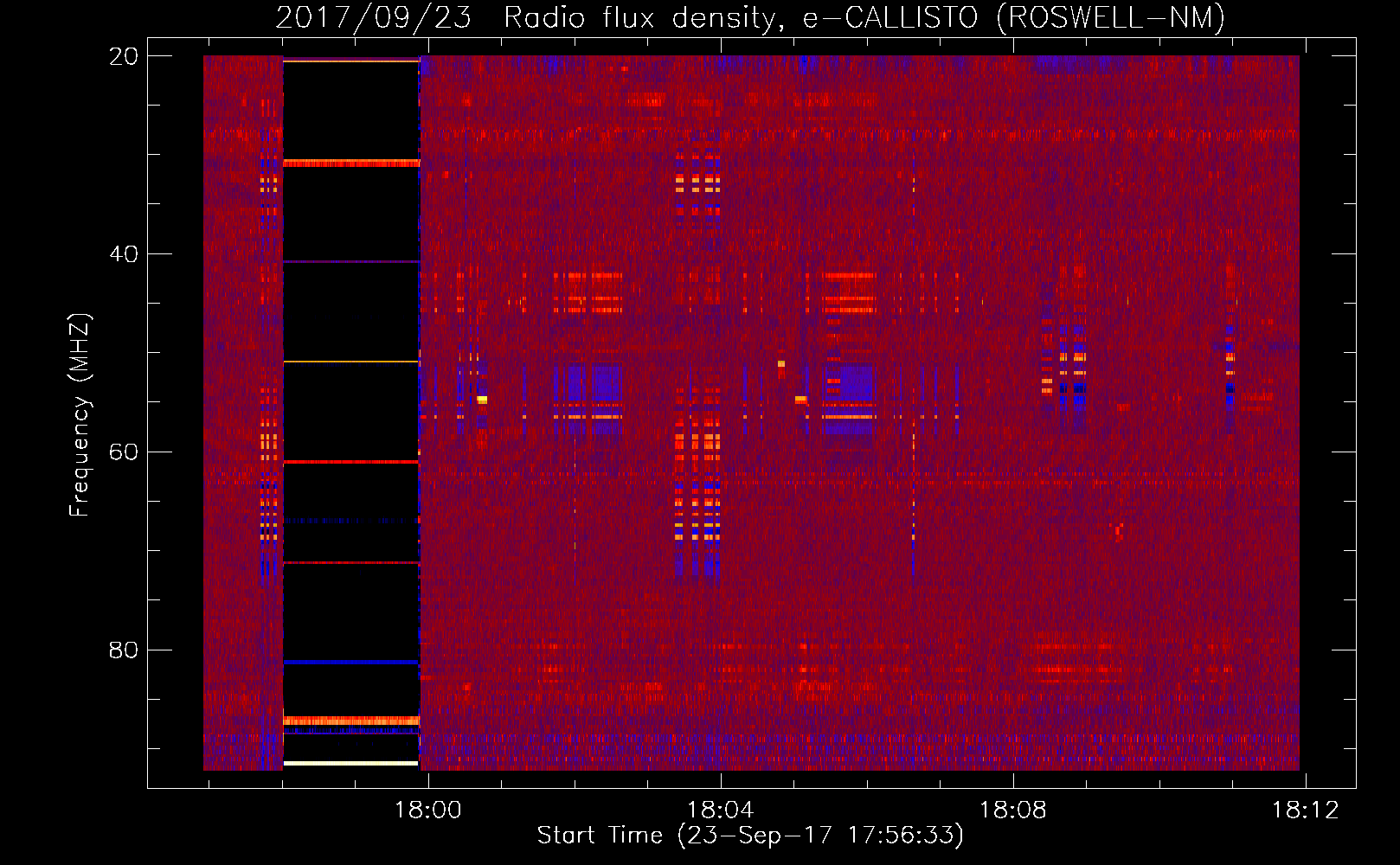Click the 18:04 time tick label
This screenshot has width=1400, height=865.
[720, 810]
